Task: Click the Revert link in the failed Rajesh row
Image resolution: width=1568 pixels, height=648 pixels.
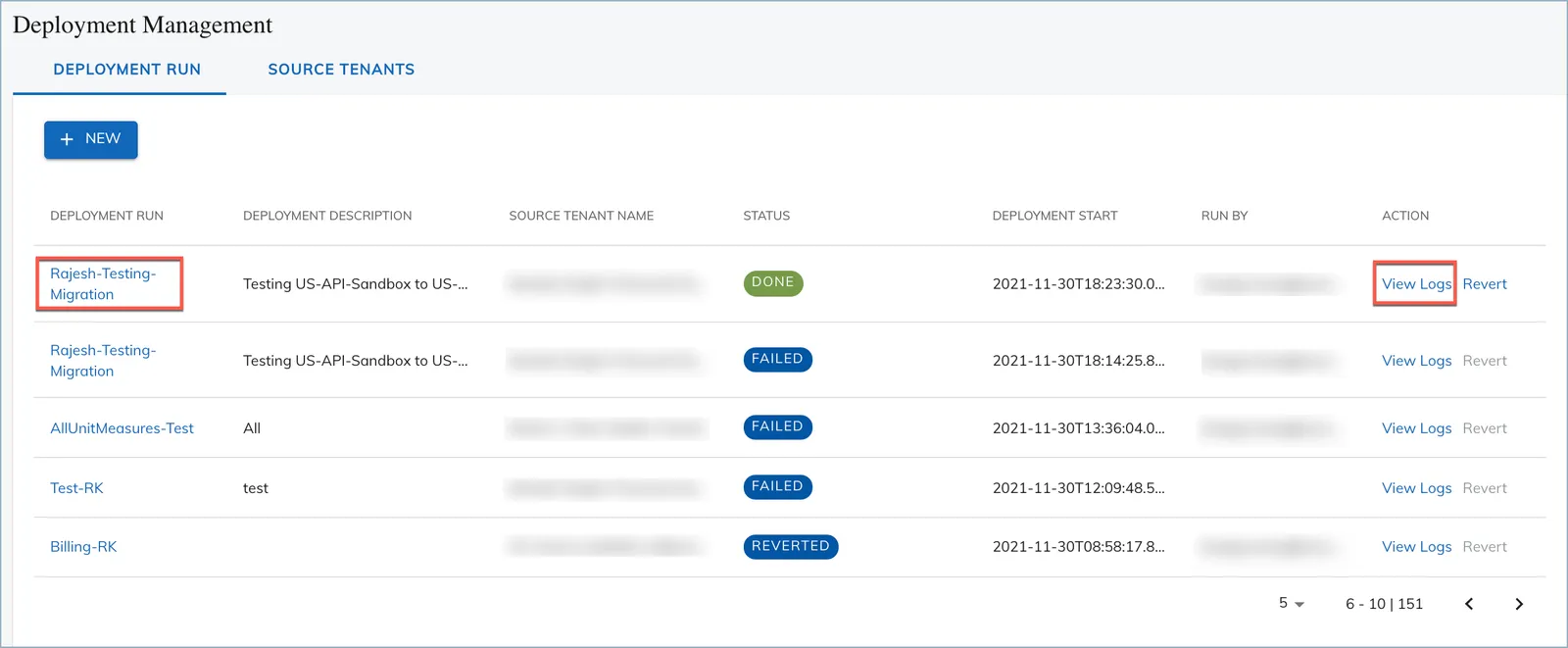Action: tap(1485, 361)
